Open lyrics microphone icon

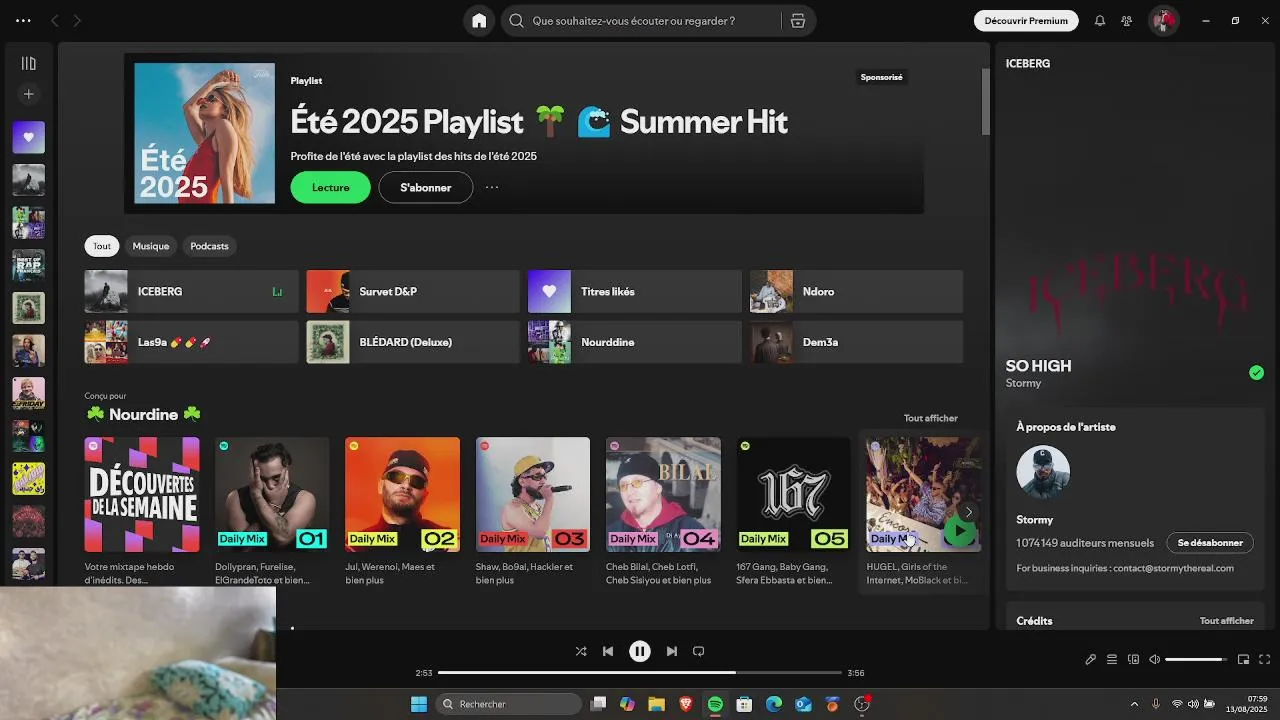(x=1090, y=659)
